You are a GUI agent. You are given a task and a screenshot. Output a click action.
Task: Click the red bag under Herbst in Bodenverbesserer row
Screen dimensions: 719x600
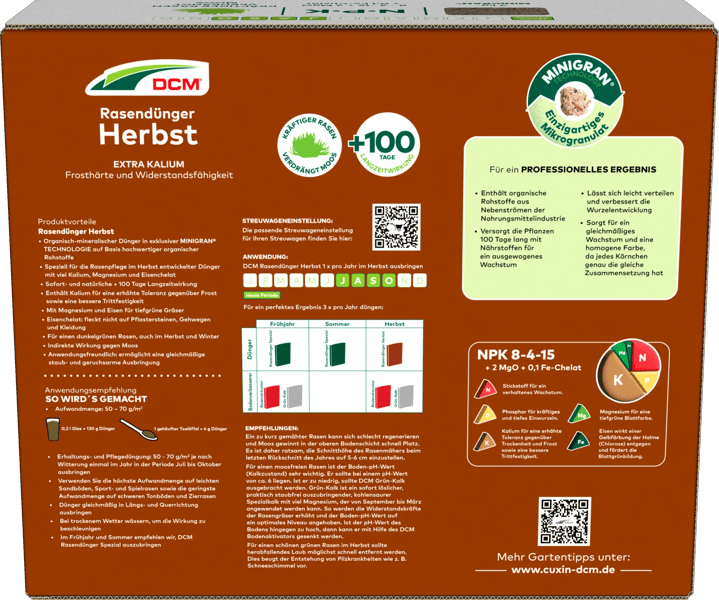tap(382, 396)
